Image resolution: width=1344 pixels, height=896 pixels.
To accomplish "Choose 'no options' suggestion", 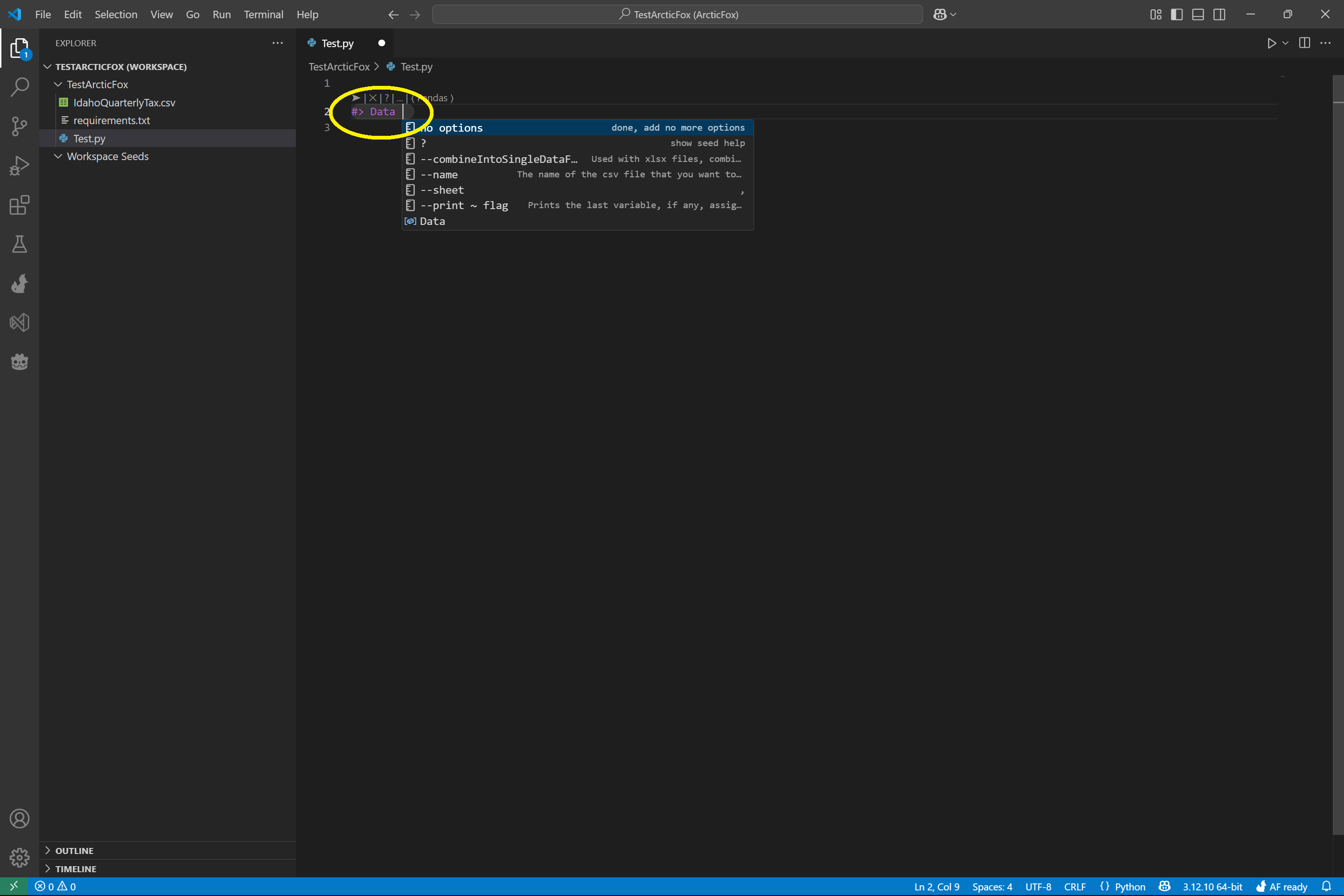I will [x=578, y=127].
